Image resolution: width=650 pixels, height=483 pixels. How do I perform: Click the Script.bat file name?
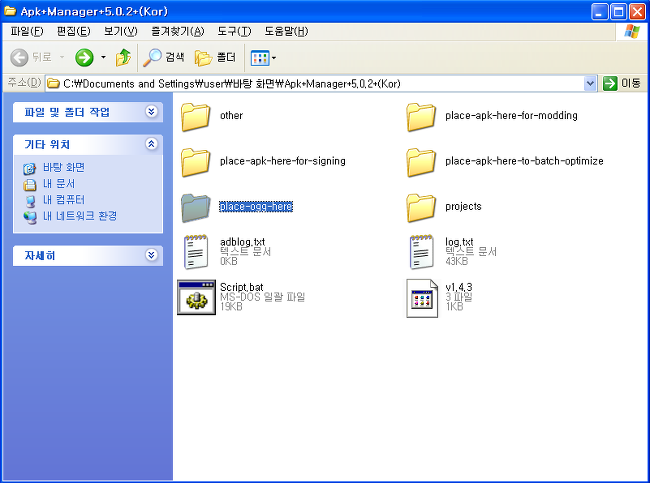pos(242,287)
